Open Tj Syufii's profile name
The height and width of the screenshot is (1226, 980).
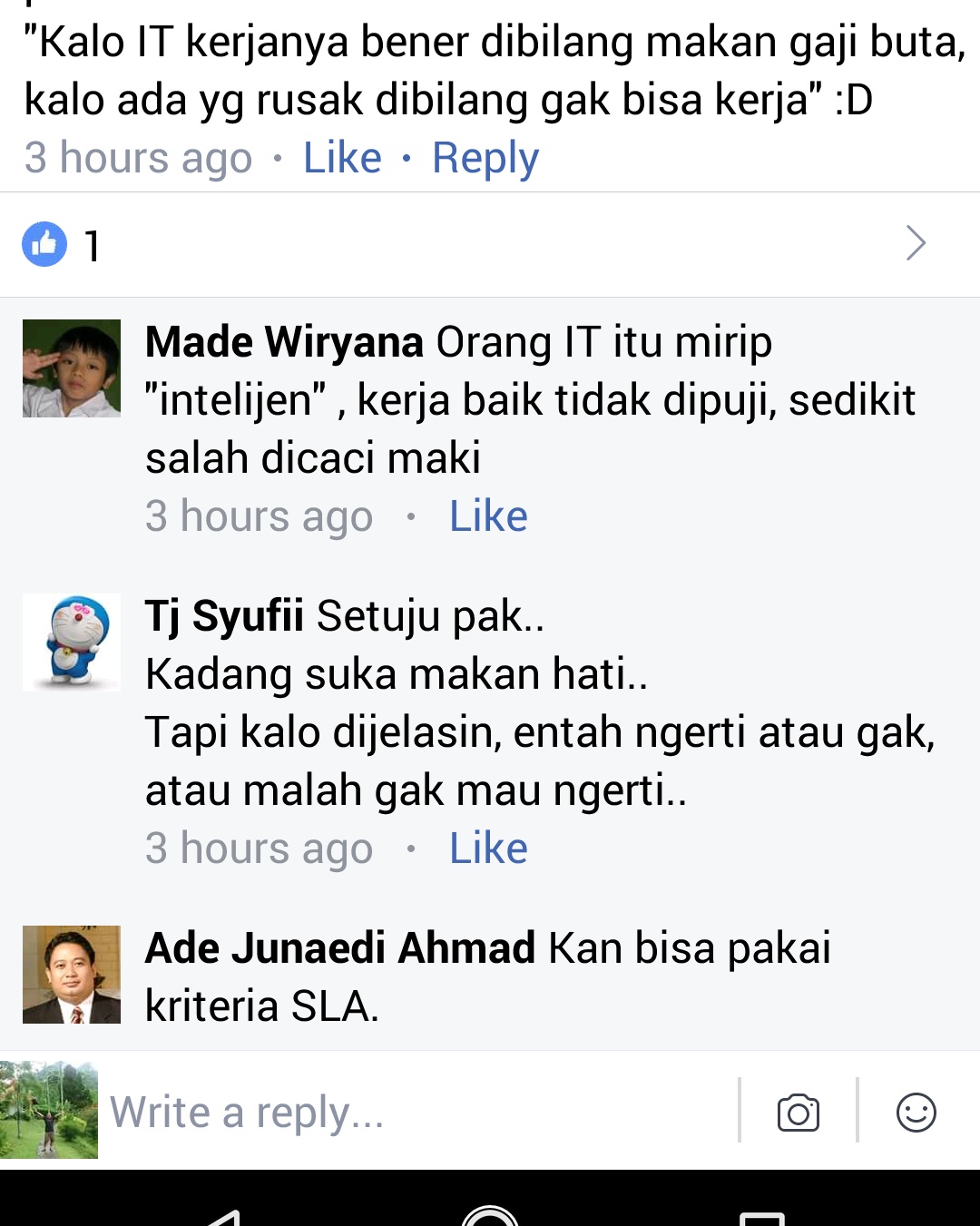pyautogui.click(x=224, y=617)
